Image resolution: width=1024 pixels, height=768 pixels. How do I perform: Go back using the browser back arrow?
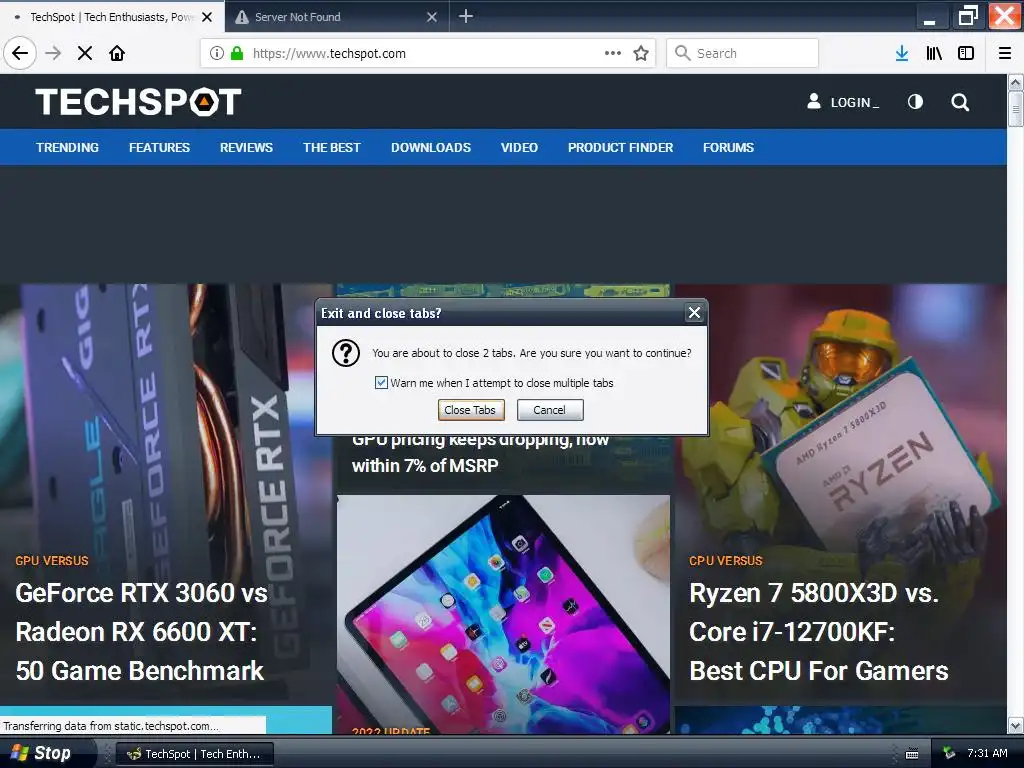coord(20,53)
